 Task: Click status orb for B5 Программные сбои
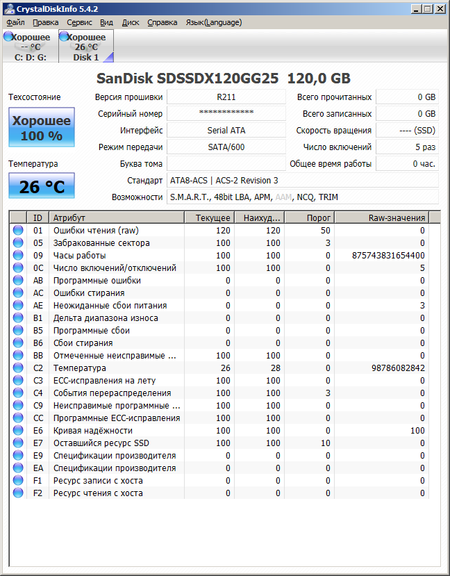click(x=18, y=330)
